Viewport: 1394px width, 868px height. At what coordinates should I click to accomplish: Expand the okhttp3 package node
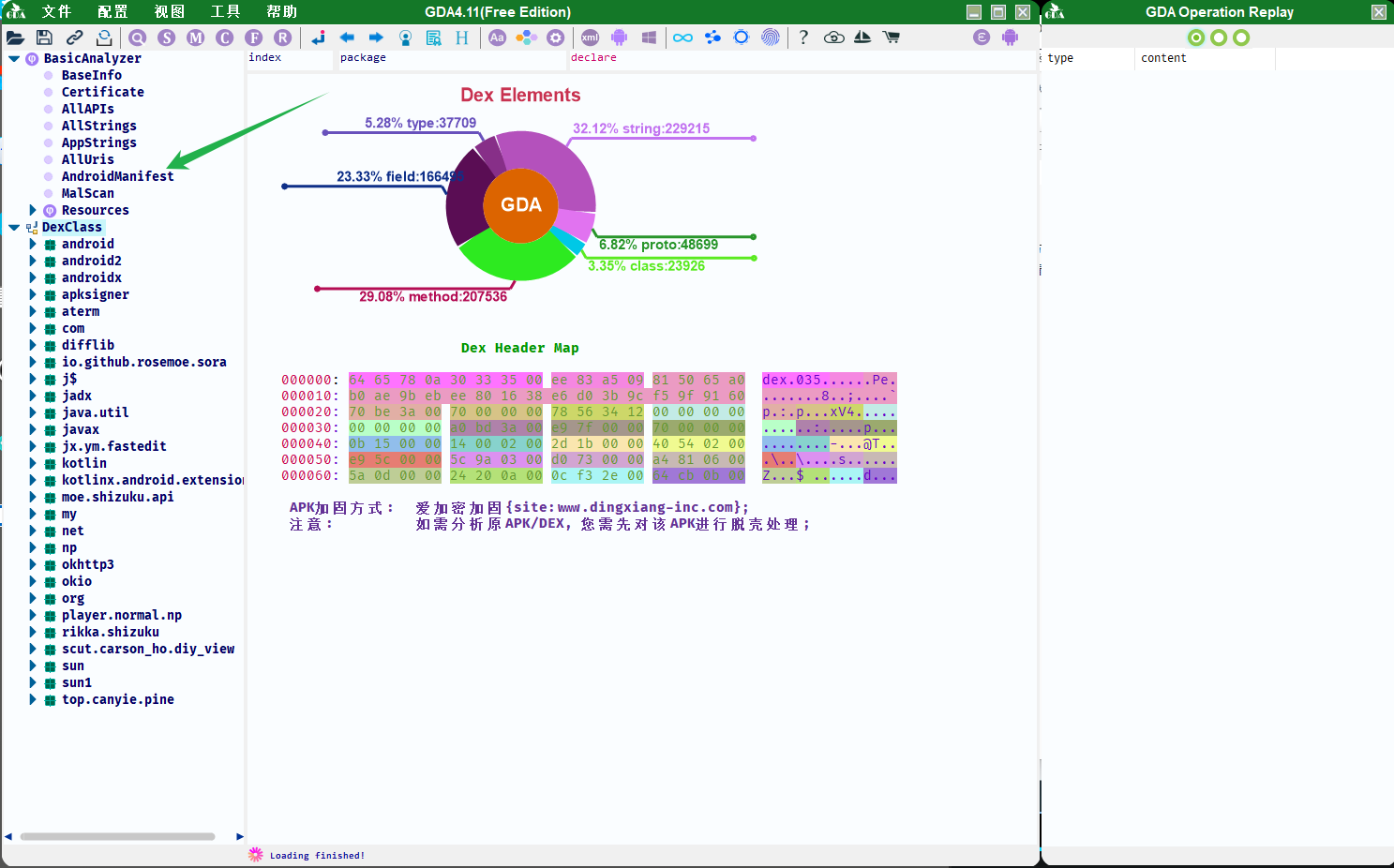pos(33,564)
